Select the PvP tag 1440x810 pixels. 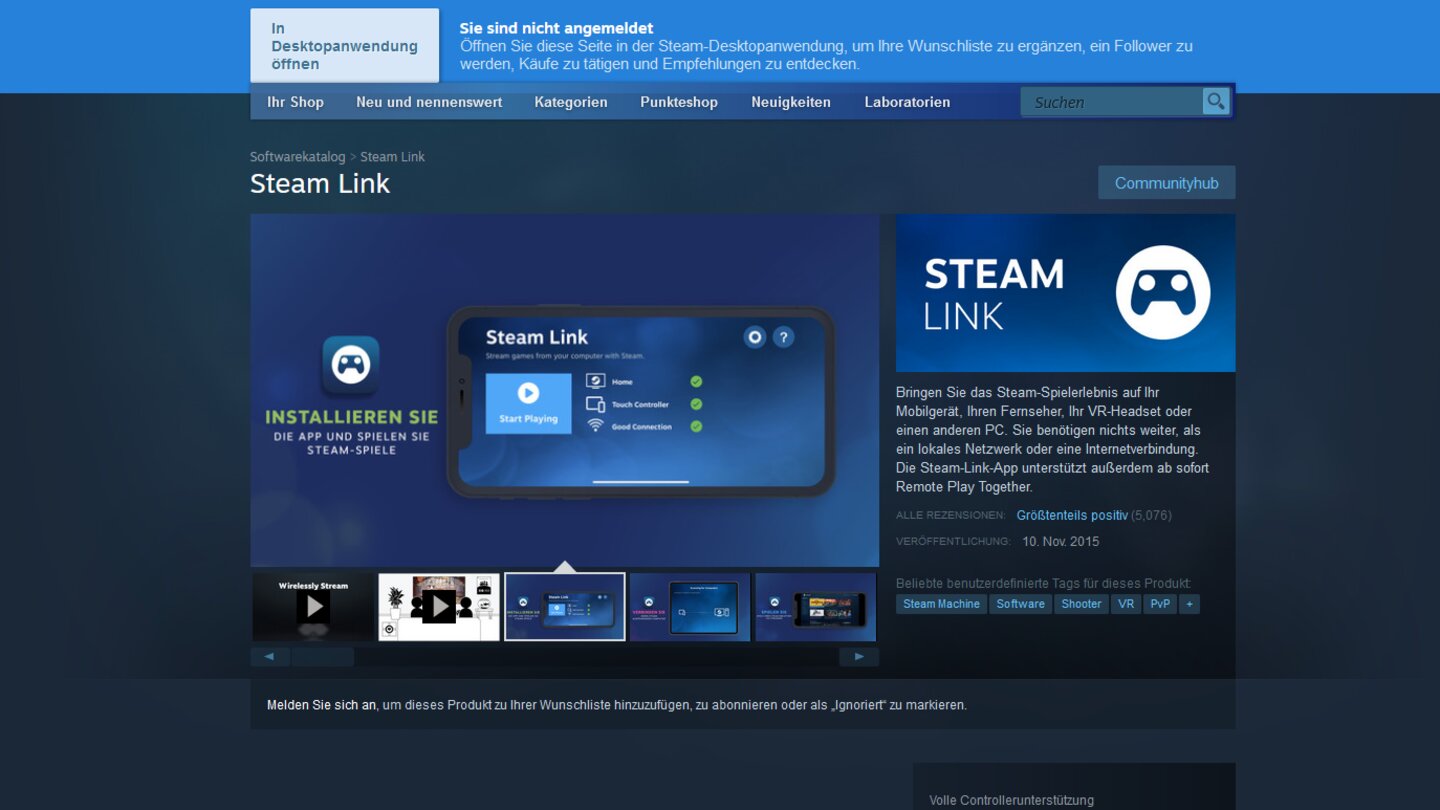(x=1160, y=603)
